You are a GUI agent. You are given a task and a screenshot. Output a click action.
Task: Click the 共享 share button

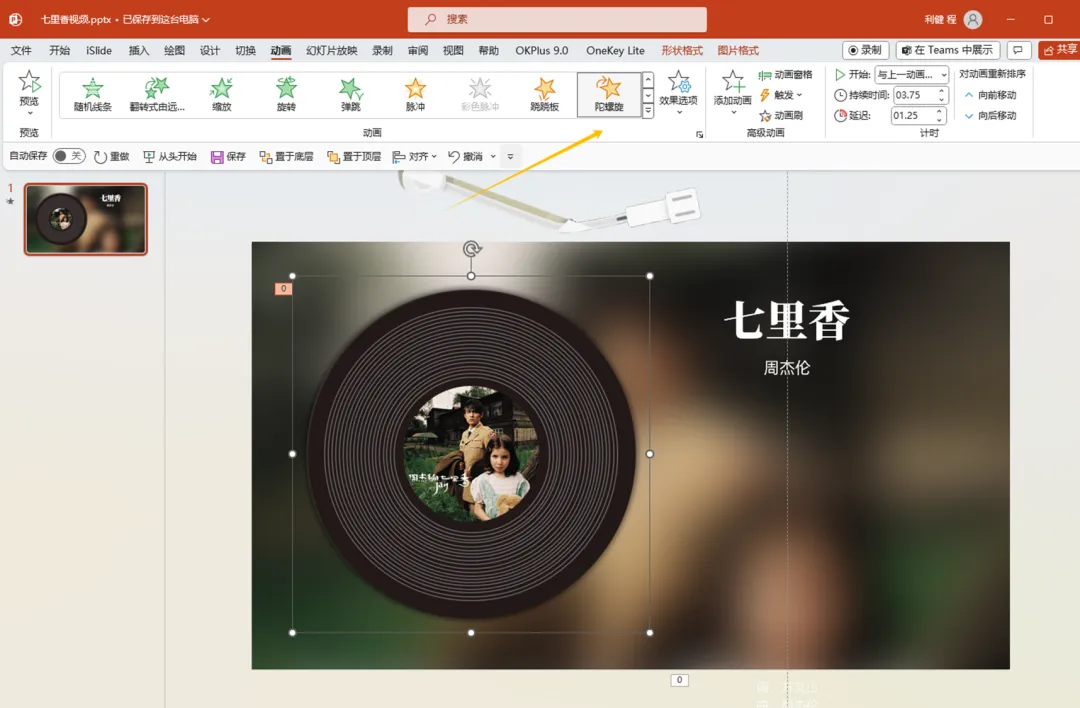point(1059,50)
